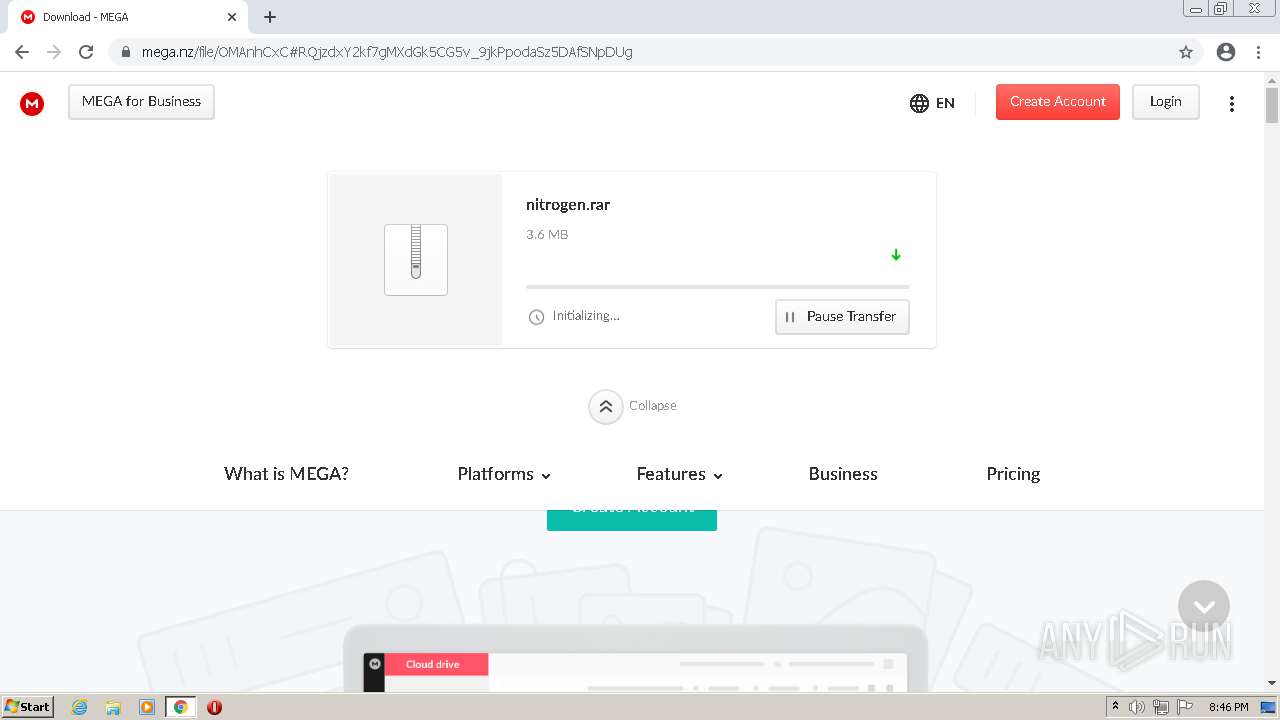
Task: Click the download progress bar
Action: [718, 287]
